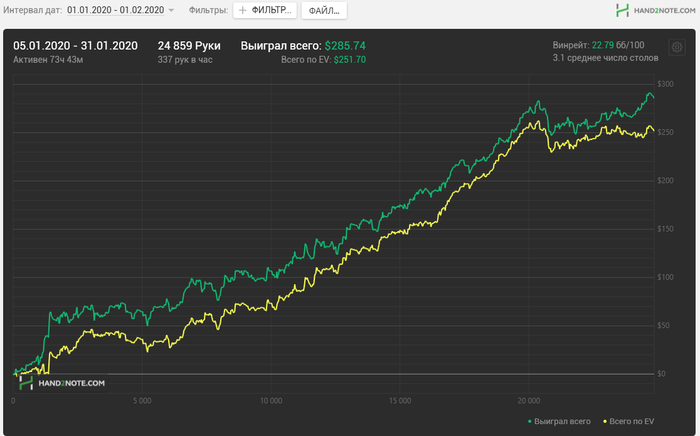Click the winrate value 22.79 бб/100
Image resolution: width=700 pixels, height=436 pixels.
[618, 45]
